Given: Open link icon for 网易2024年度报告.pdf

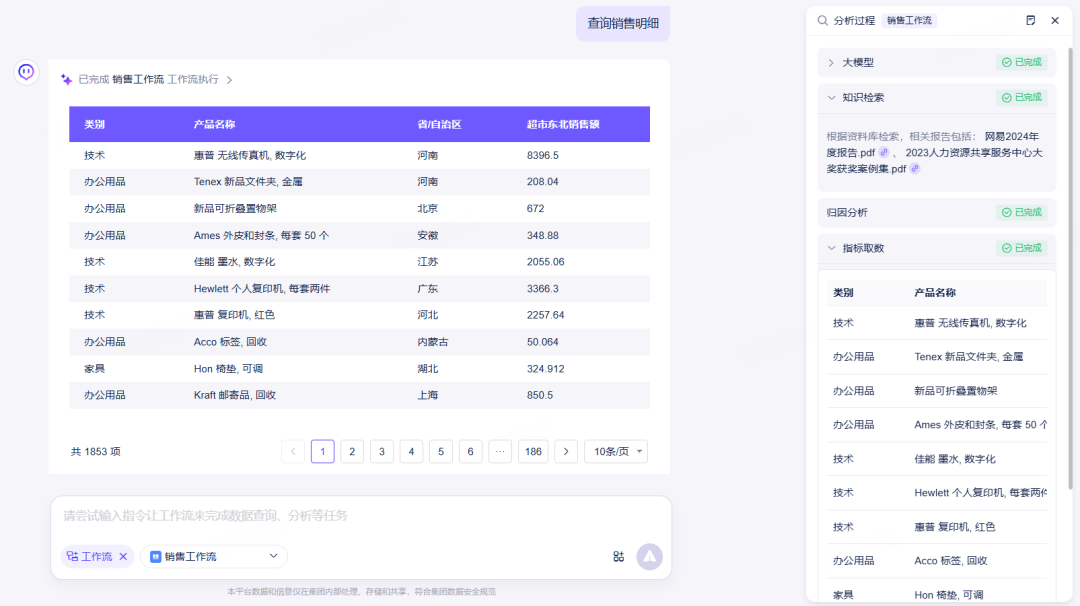Looking at the screenshot, I should coord(884,152).
